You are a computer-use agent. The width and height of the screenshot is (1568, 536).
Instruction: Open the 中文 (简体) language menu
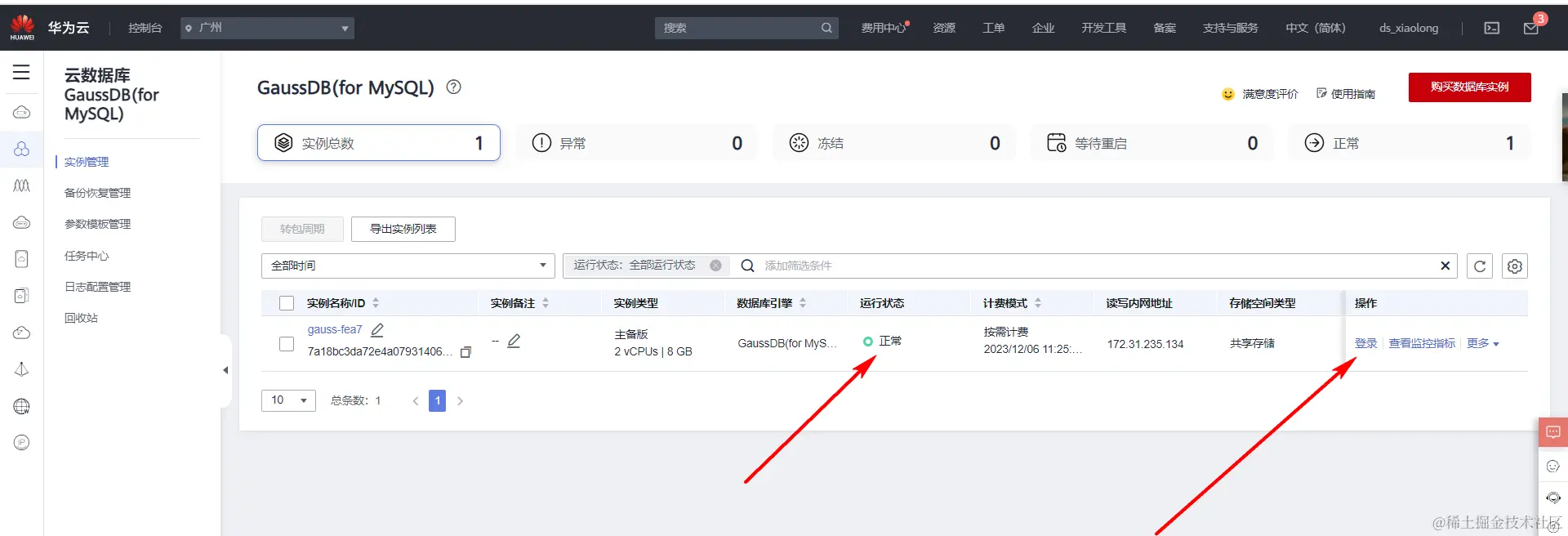1316,28
